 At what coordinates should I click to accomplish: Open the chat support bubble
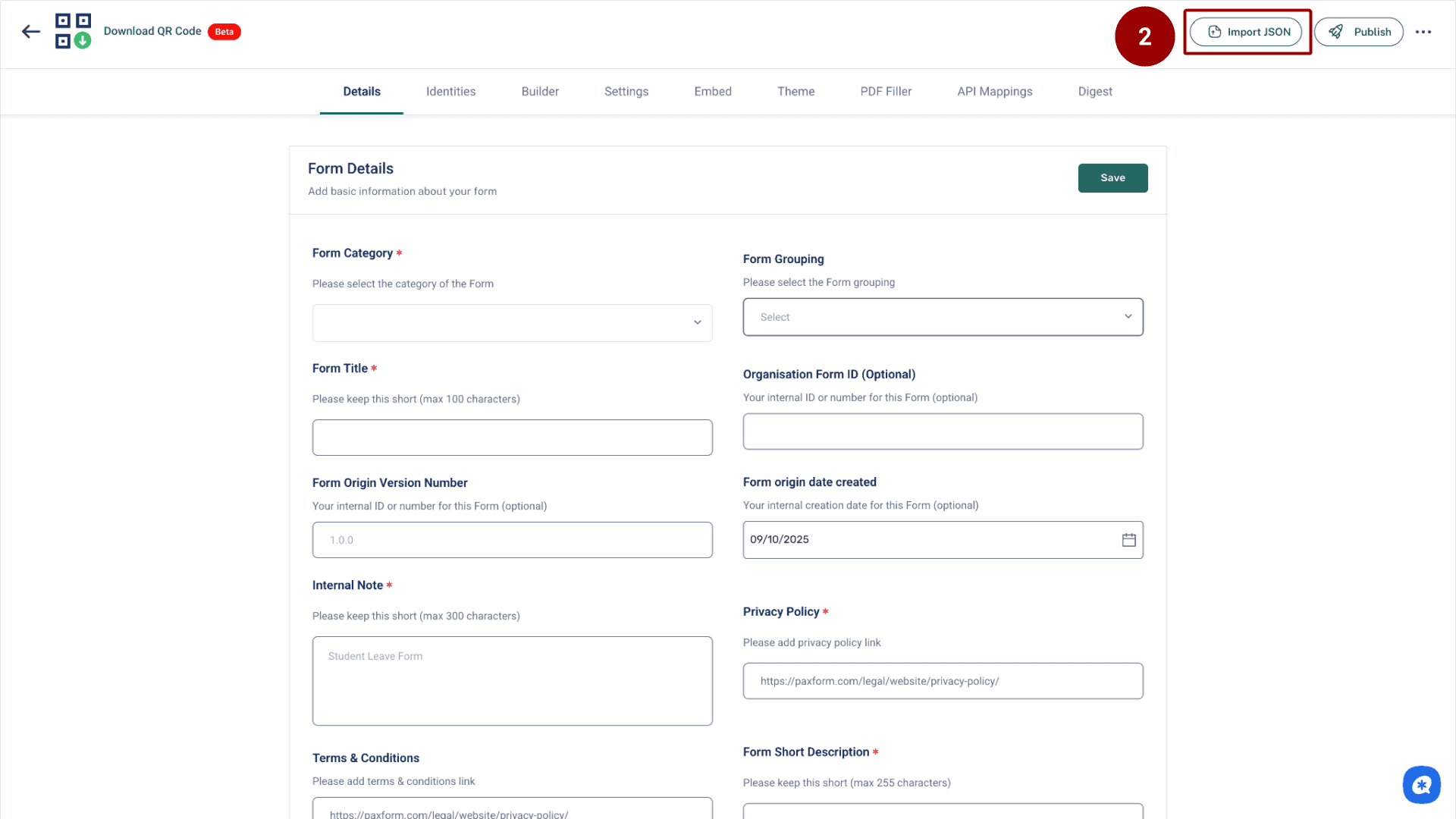click(x=1422, y=784)
